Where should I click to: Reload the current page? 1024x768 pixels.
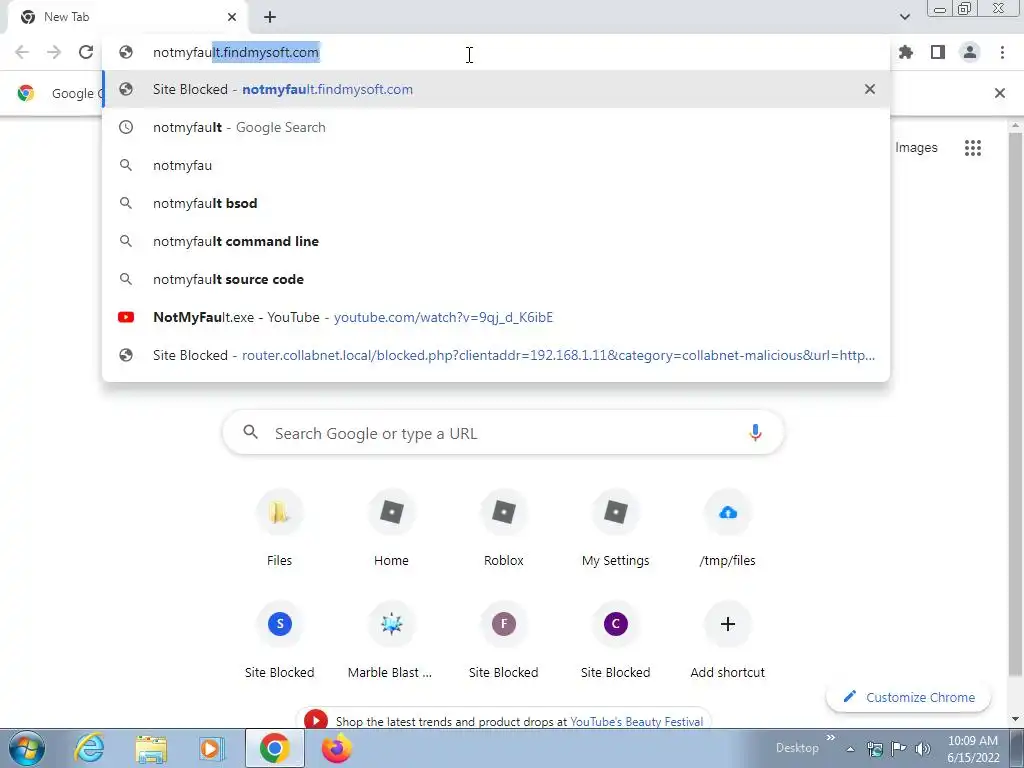coord(86,52)
